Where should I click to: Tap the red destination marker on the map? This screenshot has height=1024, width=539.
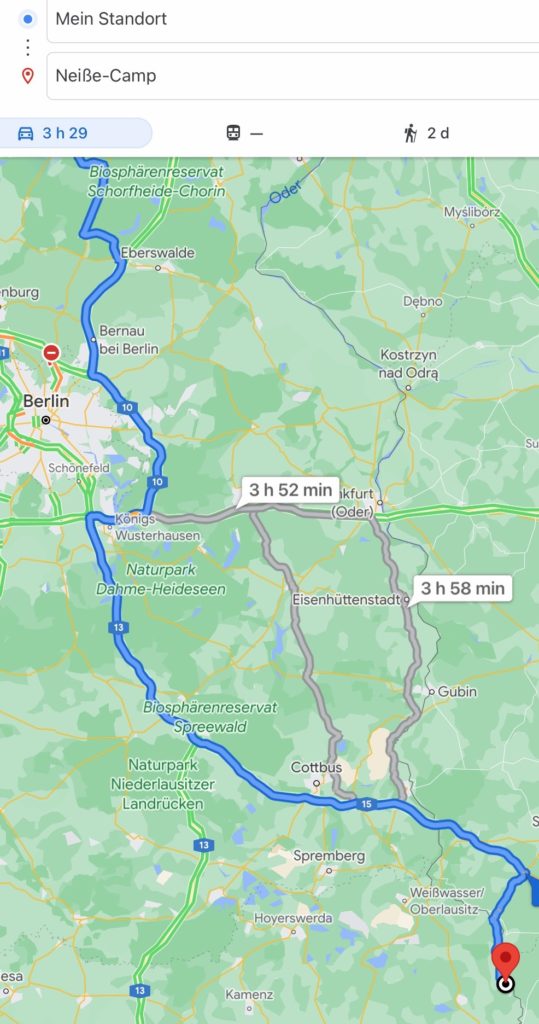(x=505, y=961)
